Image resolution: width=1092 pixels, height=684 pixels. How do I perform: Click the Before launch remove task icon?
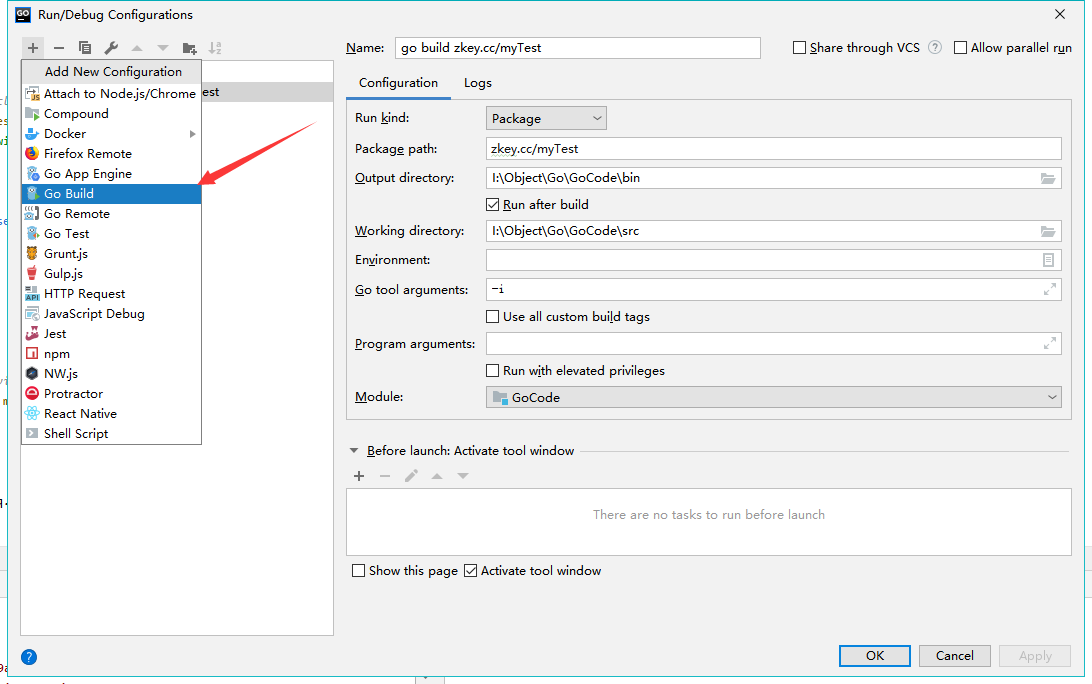[x=385, y=476]
